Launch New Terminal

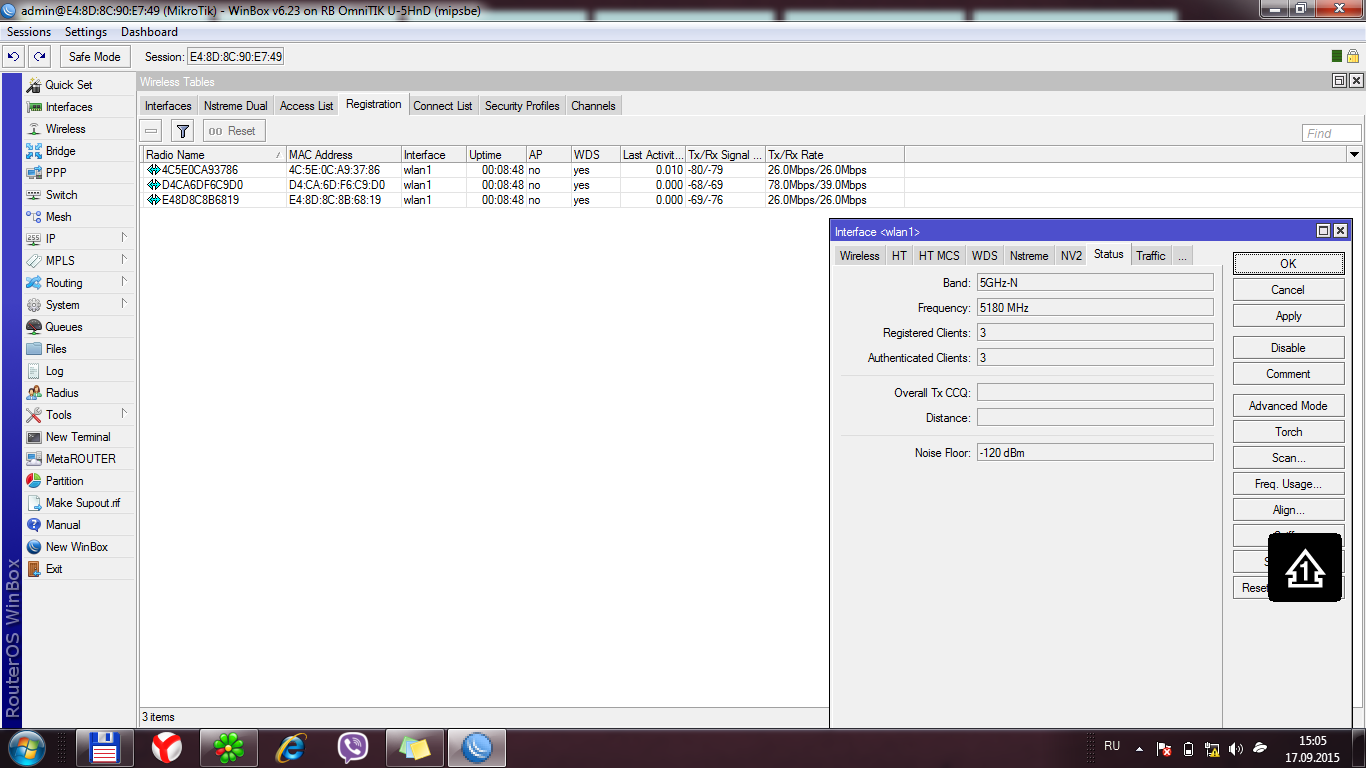pos(78,437)
